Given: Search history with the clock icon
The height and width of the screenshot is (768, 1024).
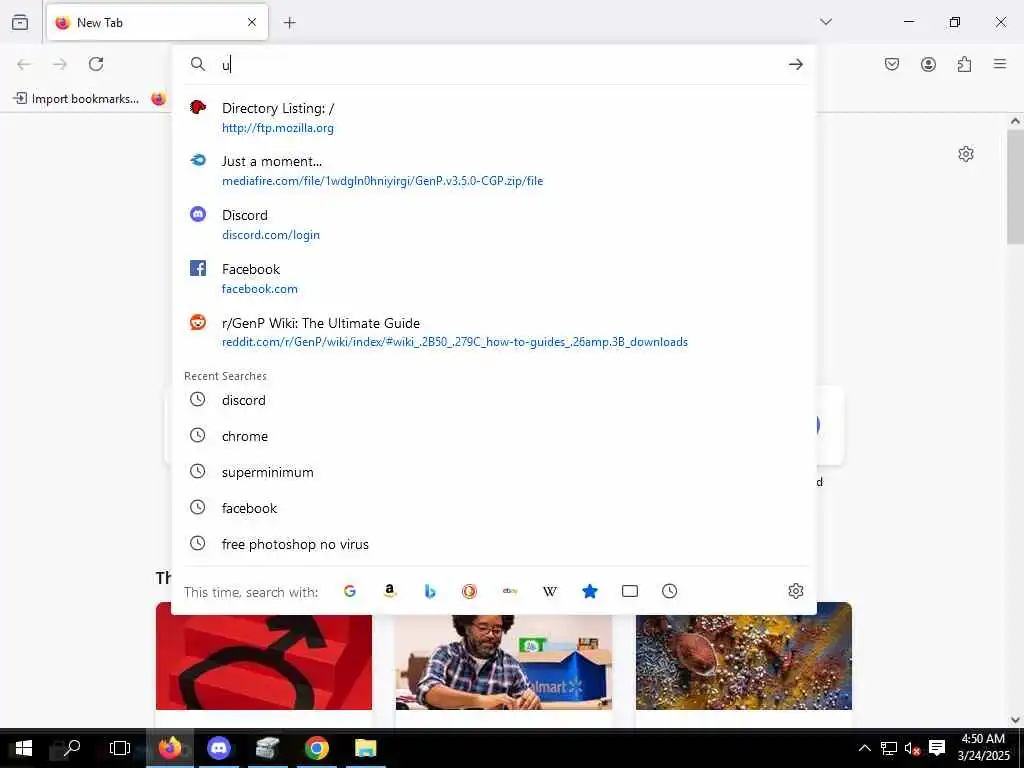Looking at the screenshot, I should [x=669, y=591].
